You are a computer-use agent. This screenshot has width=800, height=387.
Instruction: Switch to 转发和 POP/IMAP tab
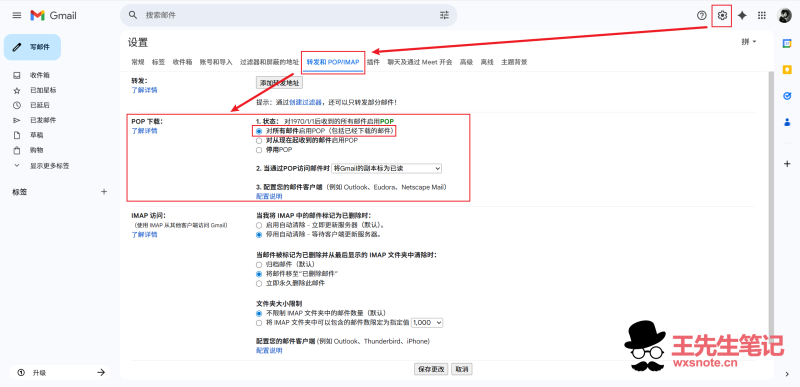(x=333, y=62)
